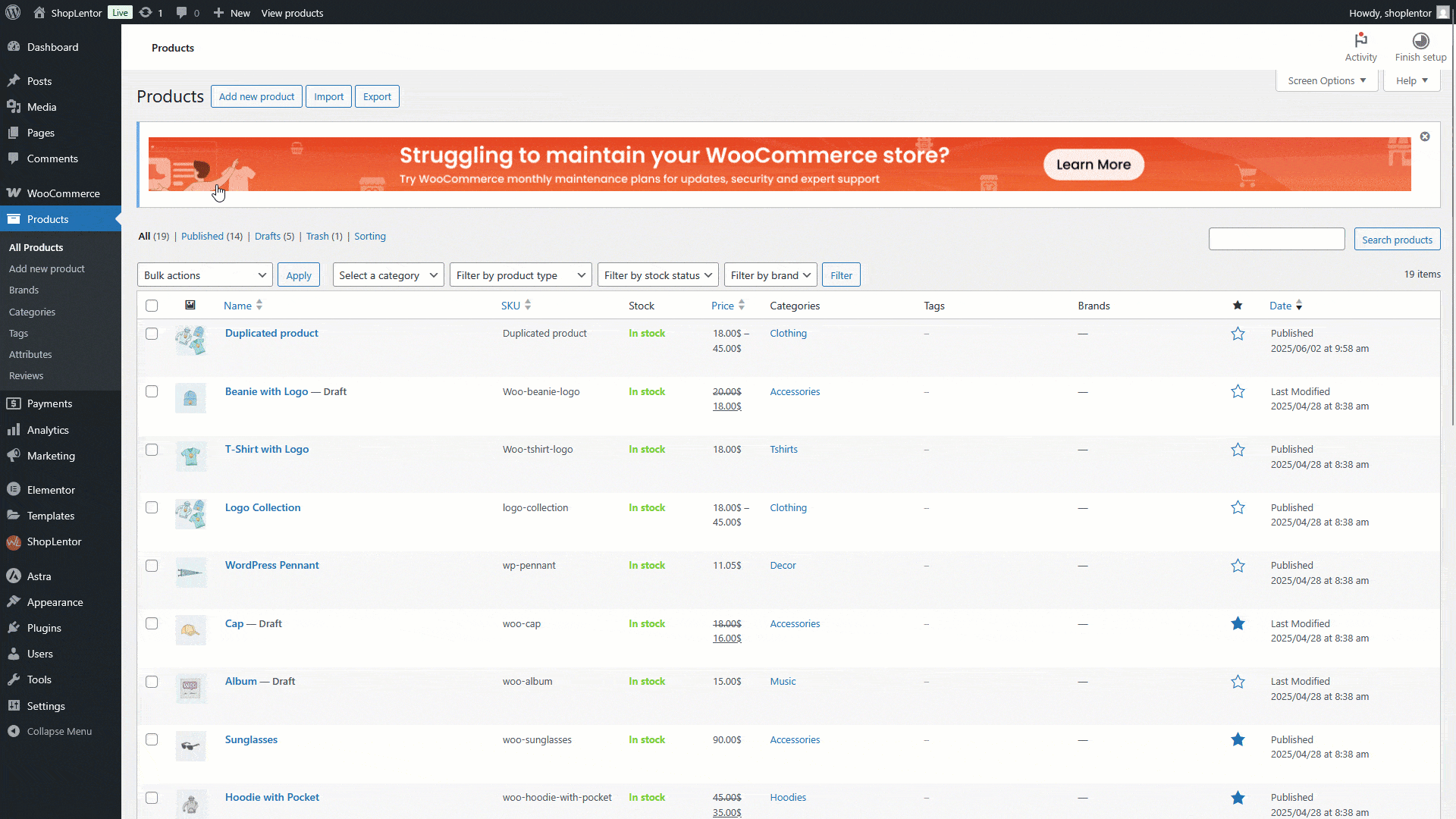Open the Hoodie with Pocket product link

272,797
